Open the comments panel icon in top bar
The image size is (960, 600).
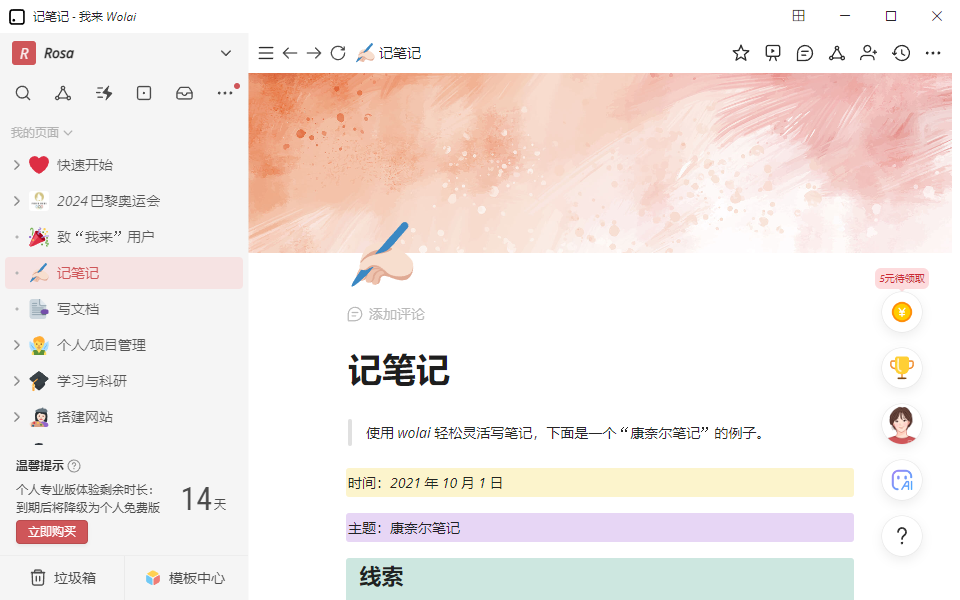click(x=804, y=53)
